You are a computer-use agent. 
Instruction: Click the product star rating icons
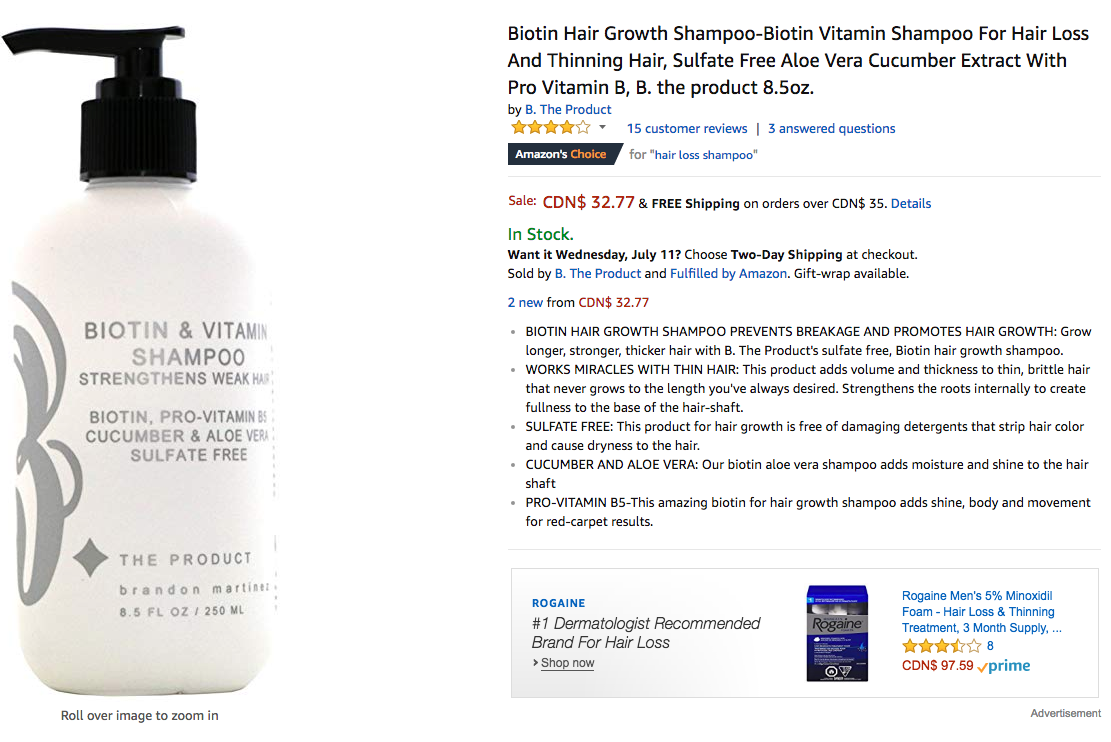click(551, 128)
